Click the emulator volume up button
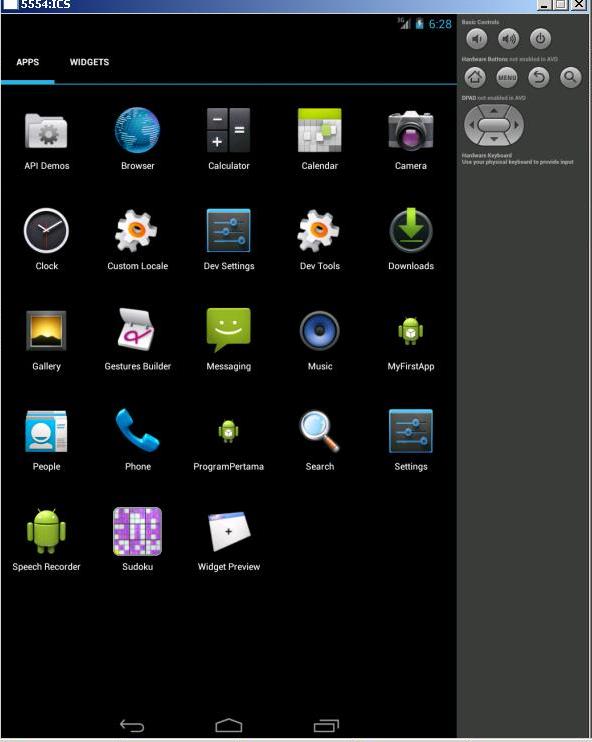 [x=509, y=39]
